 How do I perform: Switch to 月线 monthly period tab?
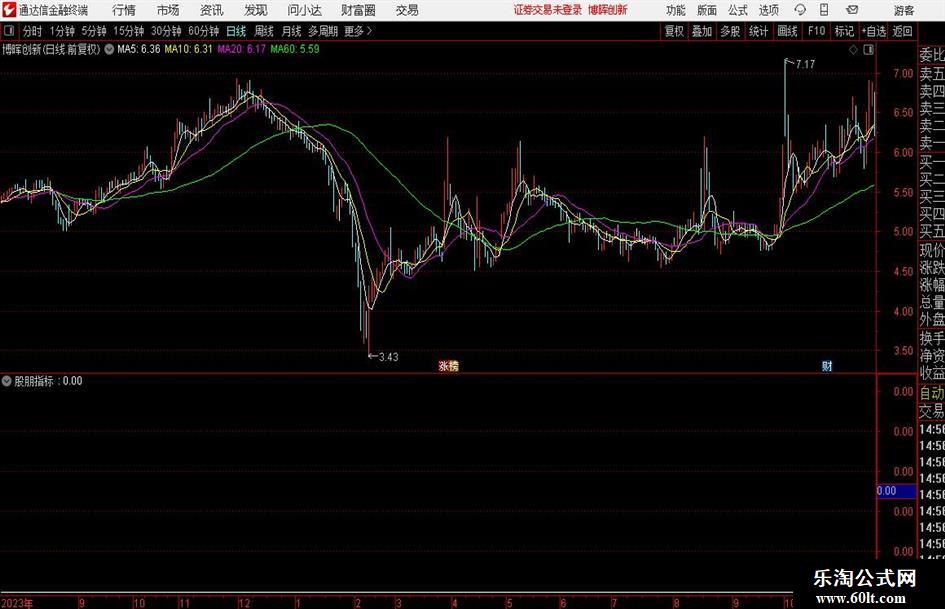[292, 31]
